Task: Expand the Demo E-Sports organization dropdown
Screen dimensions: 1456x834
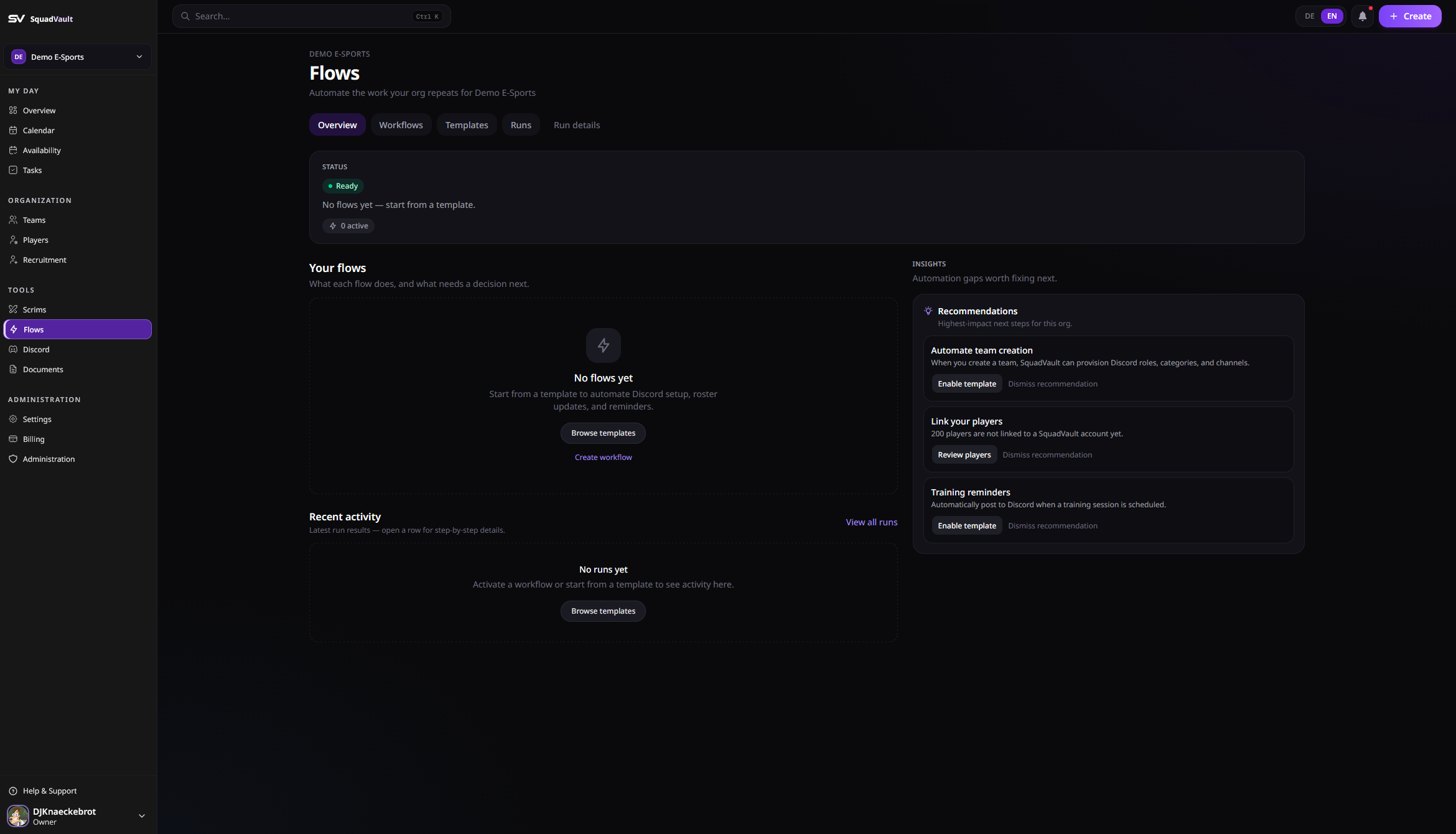Action: click(x=78, y=57)
